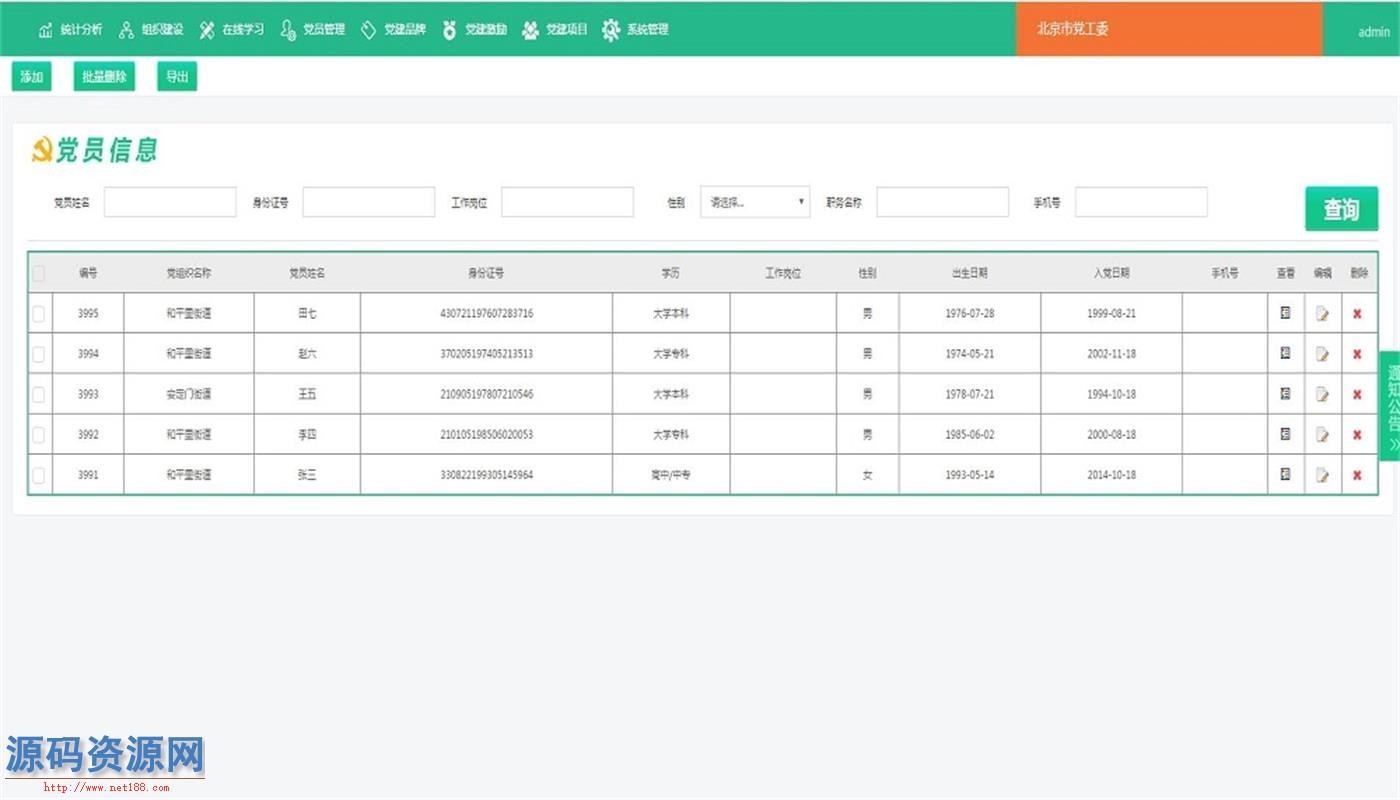Delete the row for 李四
The image size is (1400, 800).
pos(1357,435)
